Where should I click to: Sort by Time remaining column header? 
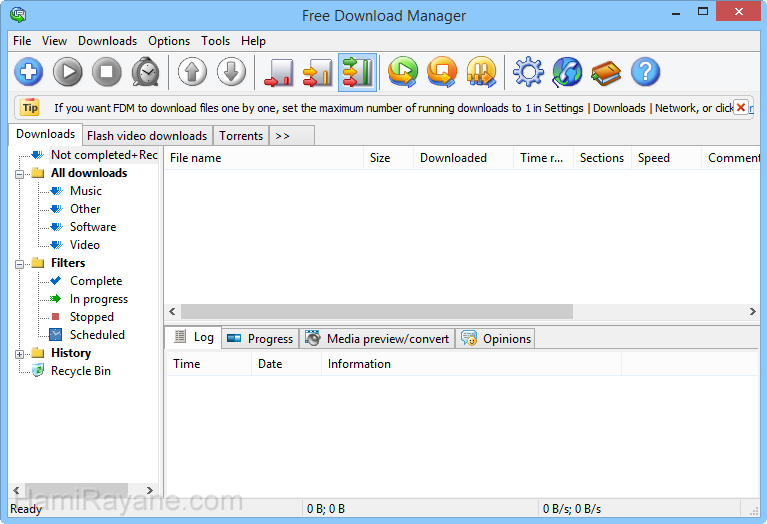click(543, 158)
